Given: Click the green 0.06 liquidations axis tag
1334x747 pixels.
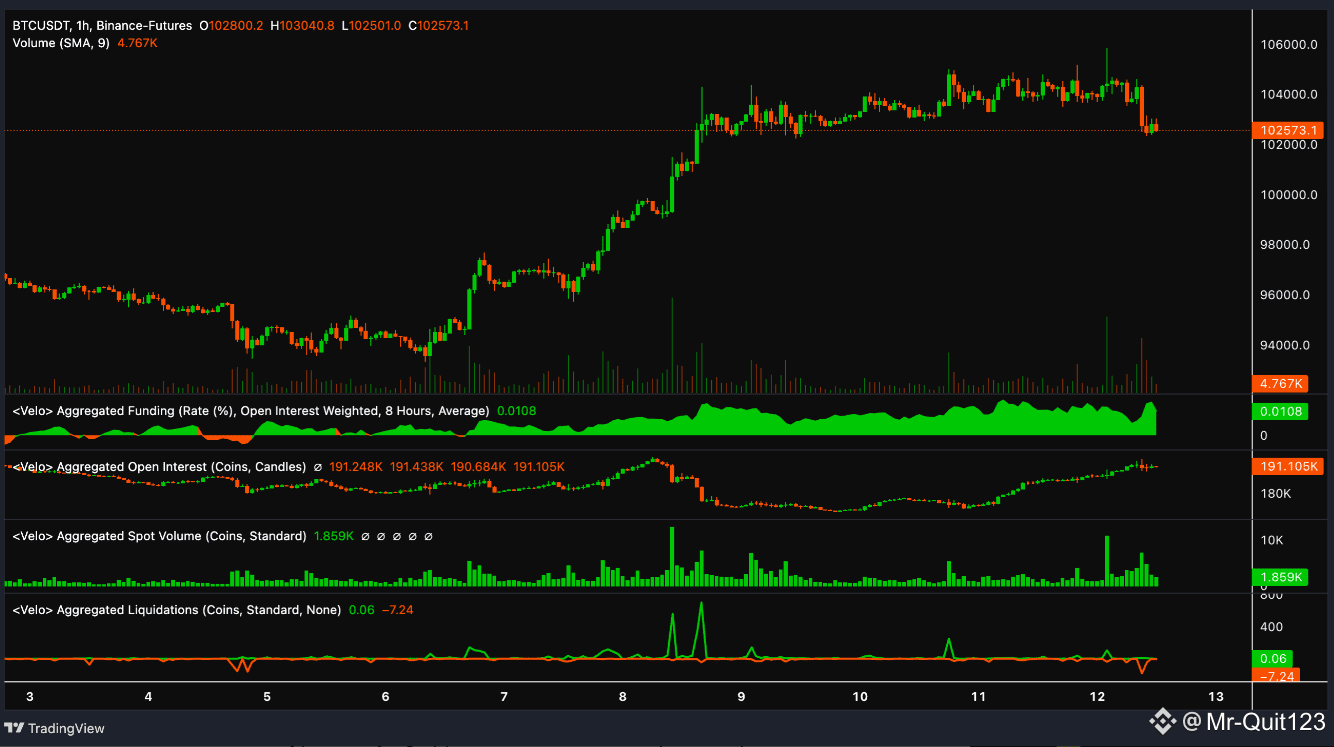Looking at the screenshot, I should (1274, 659).
